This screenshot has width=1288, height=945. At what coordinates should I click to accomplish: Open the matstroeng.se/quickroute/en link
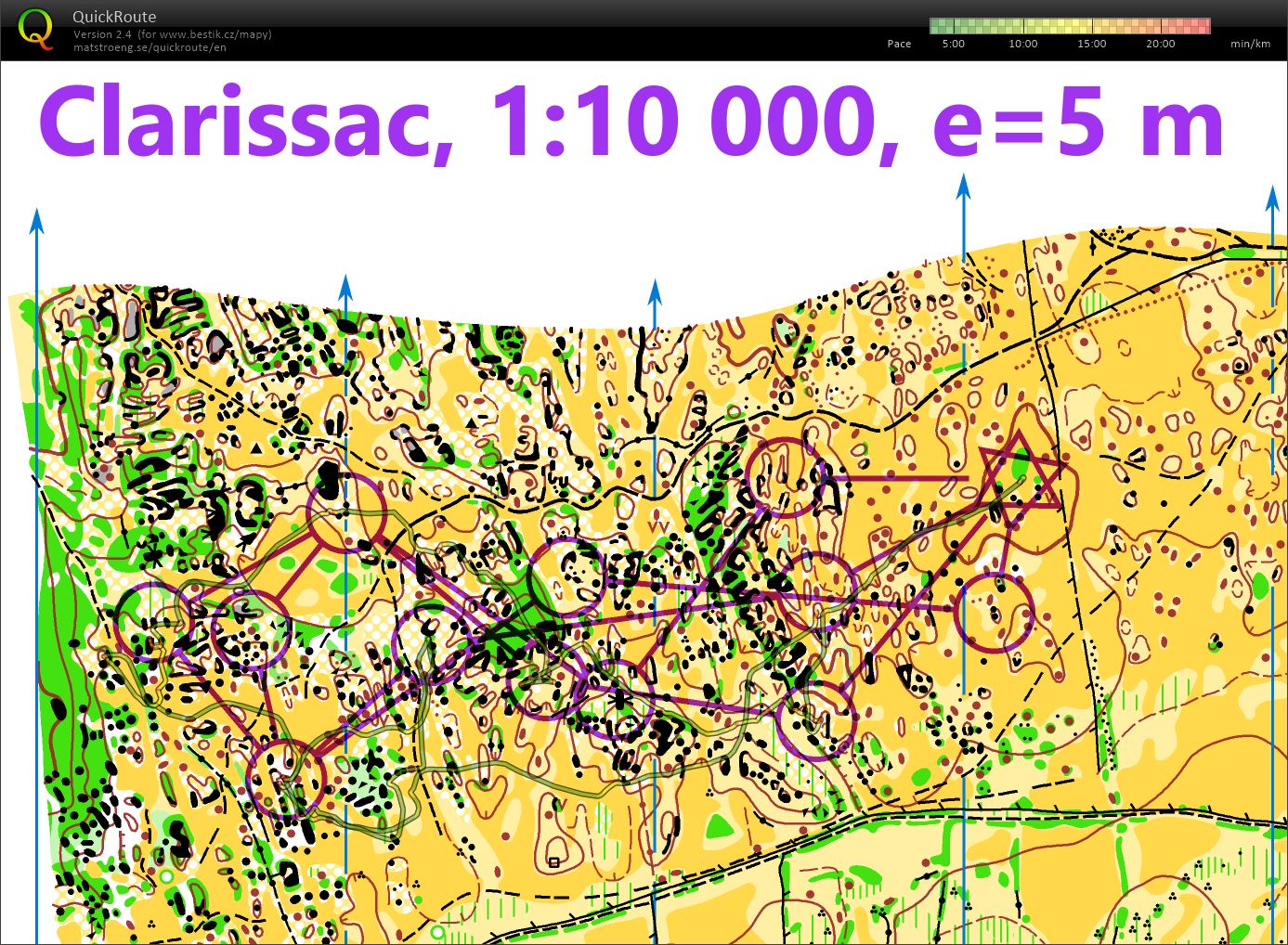point(149,47)
